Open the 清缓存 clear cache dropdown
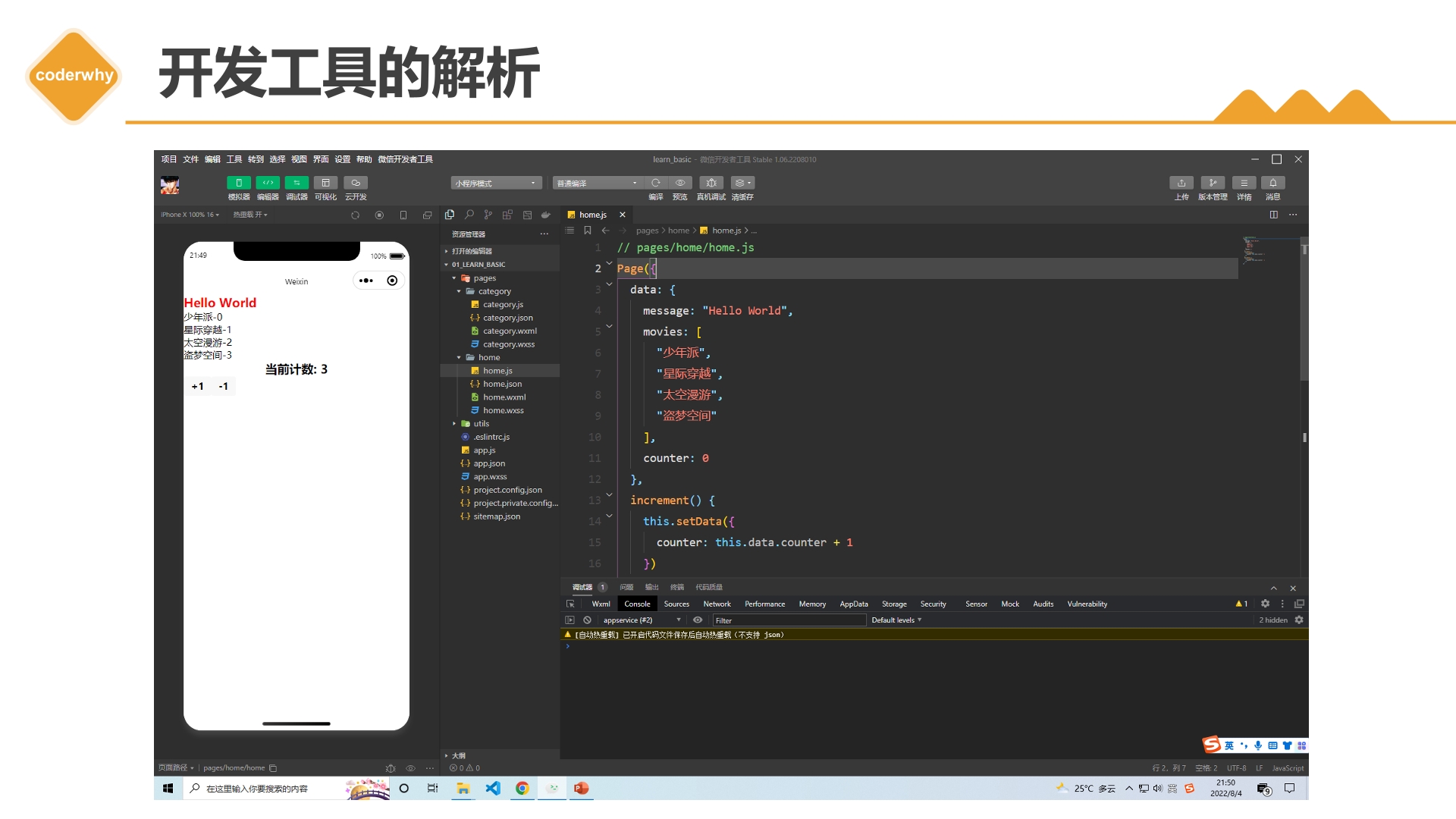This screenshot has height=819, width=1456. tap(742, 183)
